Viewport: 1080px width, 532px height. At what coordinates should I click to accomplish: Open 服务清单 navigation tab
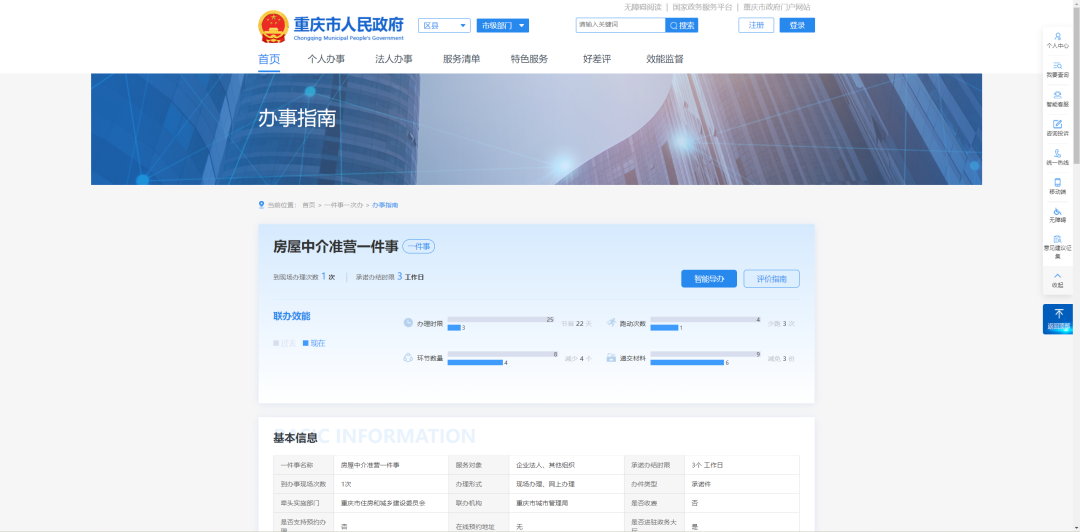click(x=461, y=59)
